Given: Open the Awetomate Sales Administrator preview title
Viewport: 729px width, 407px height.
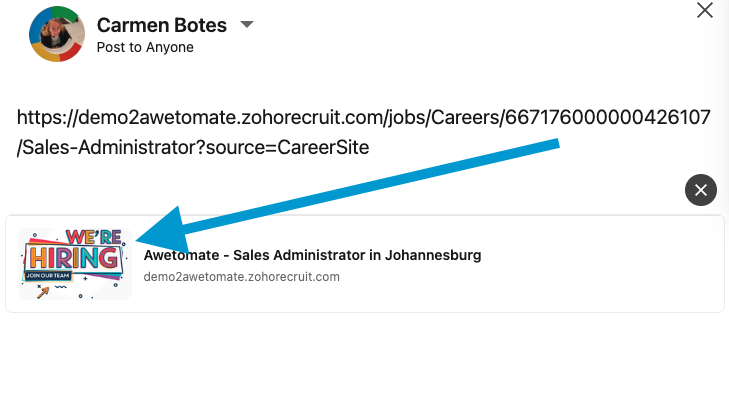Looking at the screenshot, I should pyautogui.click(x=312, y=255).
